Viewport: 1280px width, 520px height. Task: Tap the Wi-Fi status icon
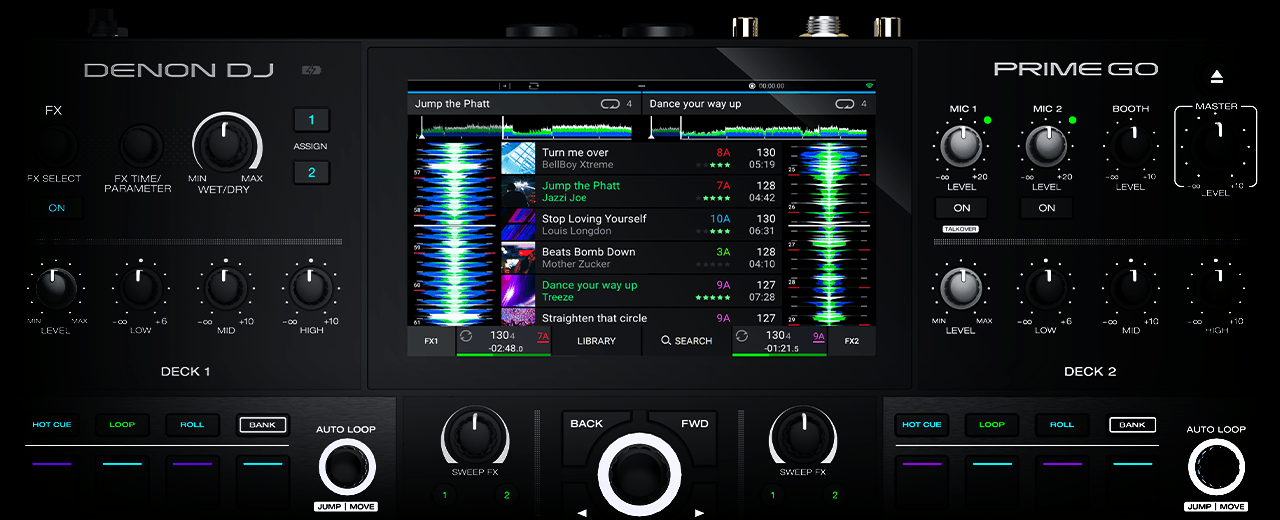[869, 86]
